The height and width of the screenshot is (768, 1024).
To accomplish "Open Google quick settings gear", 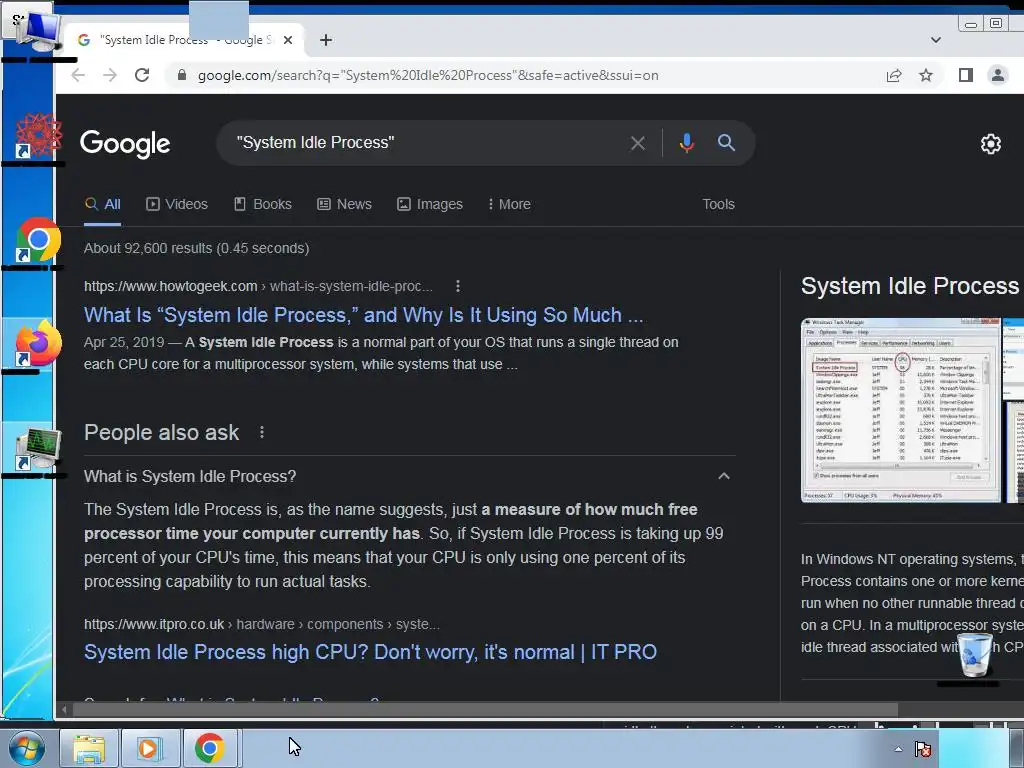I will click(x=991, y=144).
